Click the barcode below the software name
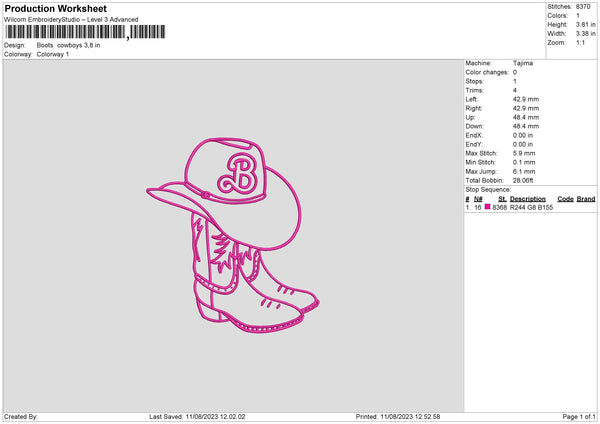The image size is (600, 424). [x=85, y=32]
